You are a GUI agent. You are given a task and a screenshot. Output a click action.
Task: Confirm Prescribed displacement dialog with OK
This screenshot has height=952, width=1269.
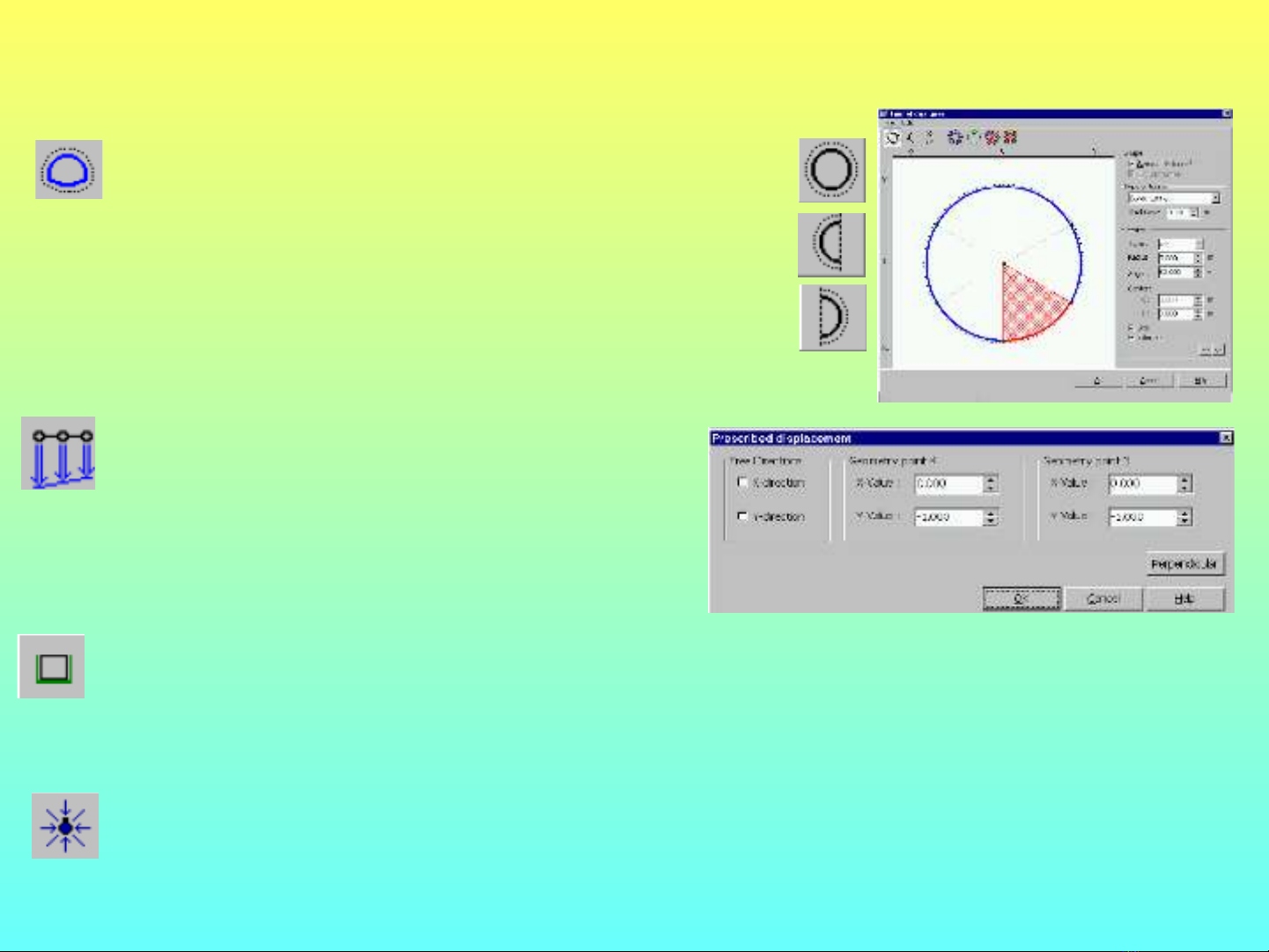coord(1021,599)
